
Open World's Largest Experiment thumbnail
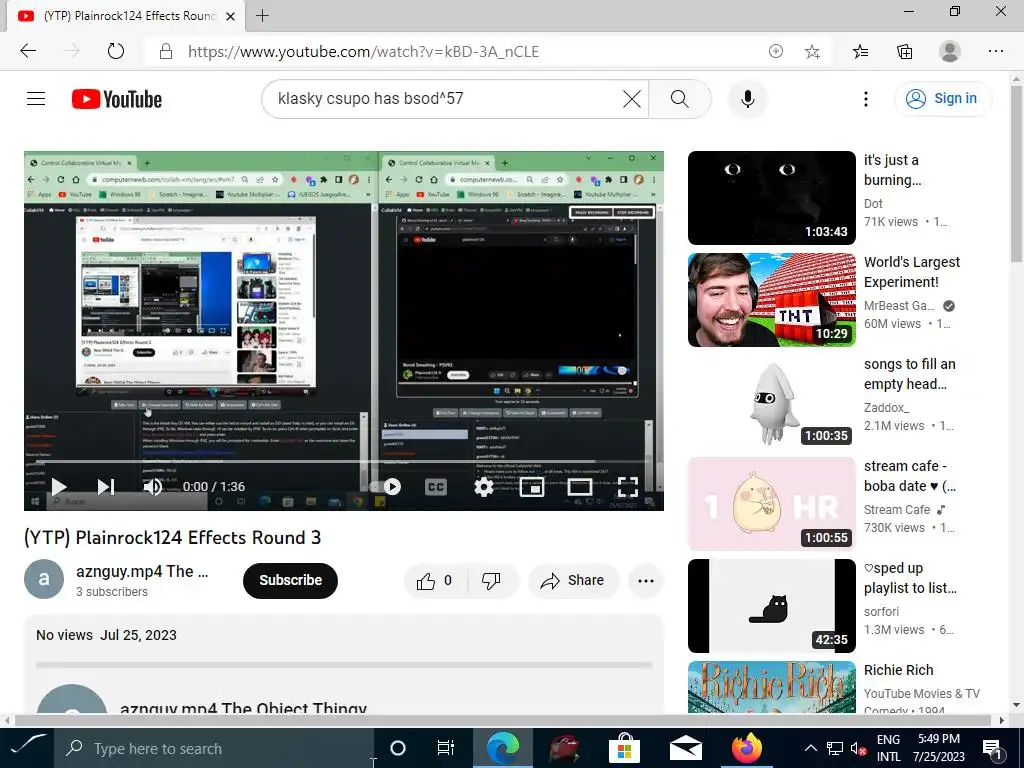tap(771, 300)
